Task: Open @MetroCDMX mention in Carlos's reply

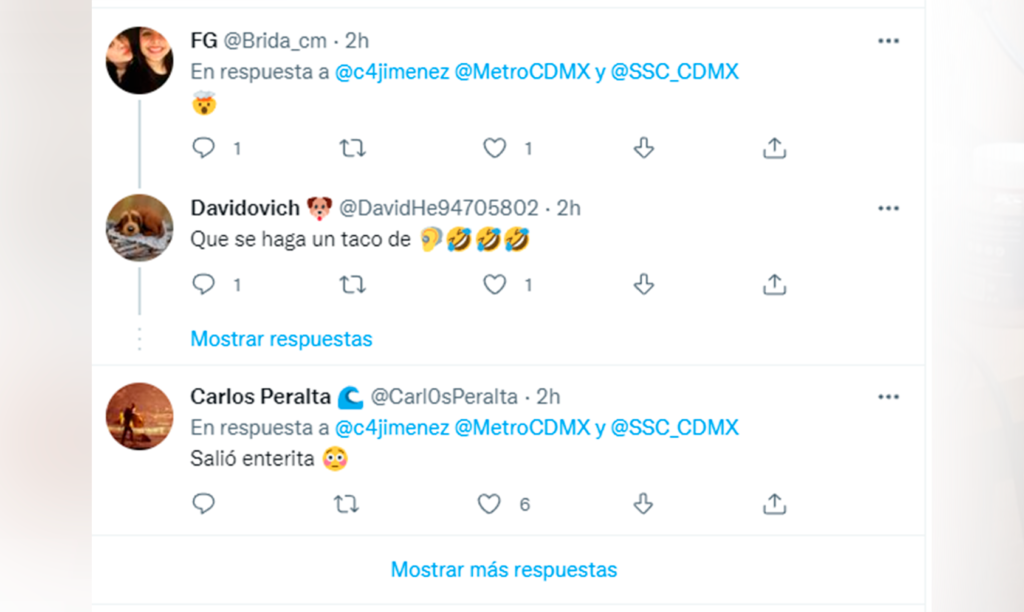Action: point(522,428)
